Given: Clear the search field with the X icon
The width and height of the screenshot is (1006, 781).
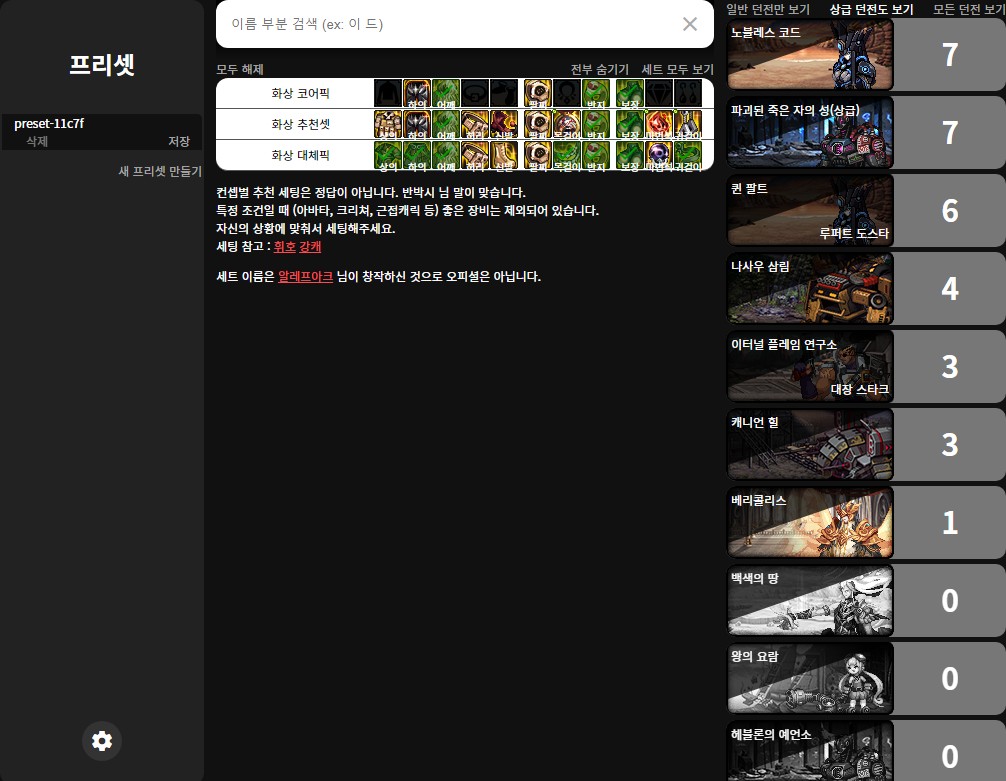Looking at the screenshot, I should click(690, 24).
